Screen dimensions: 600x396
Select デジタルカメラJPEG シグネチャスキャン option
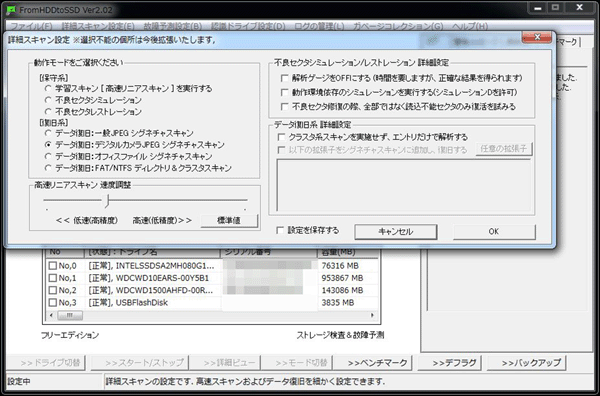48,145
